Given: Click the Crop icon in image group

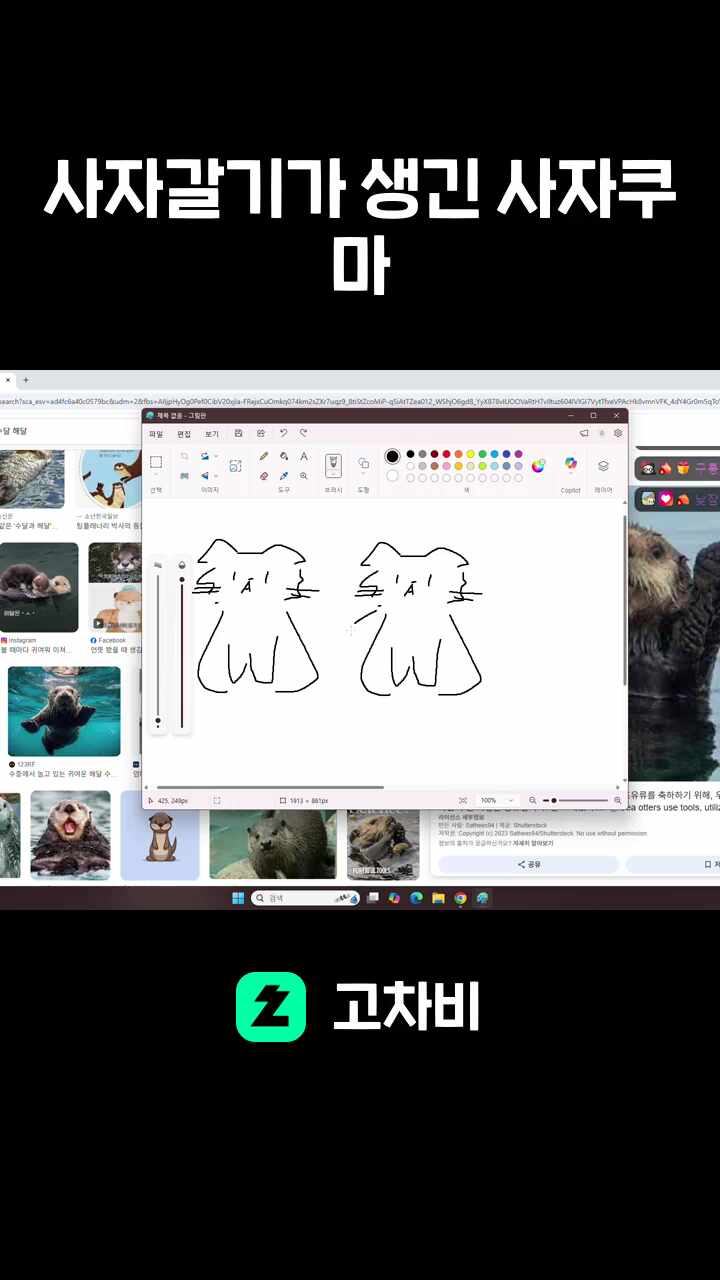Looking at the screenshot, I should (184, 456).
